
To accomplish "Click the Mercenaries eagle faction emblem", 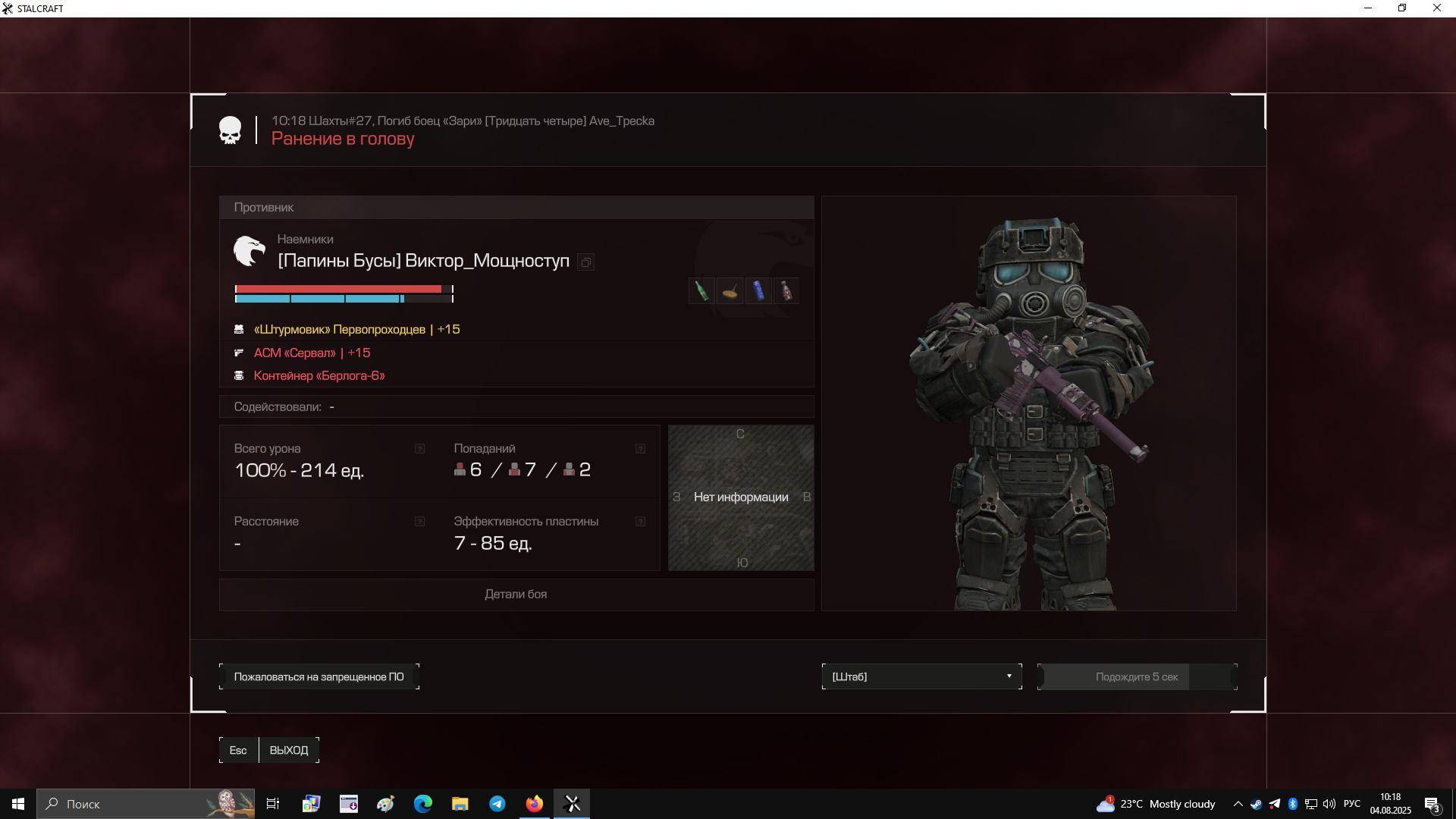I will [x=249, y=251].
